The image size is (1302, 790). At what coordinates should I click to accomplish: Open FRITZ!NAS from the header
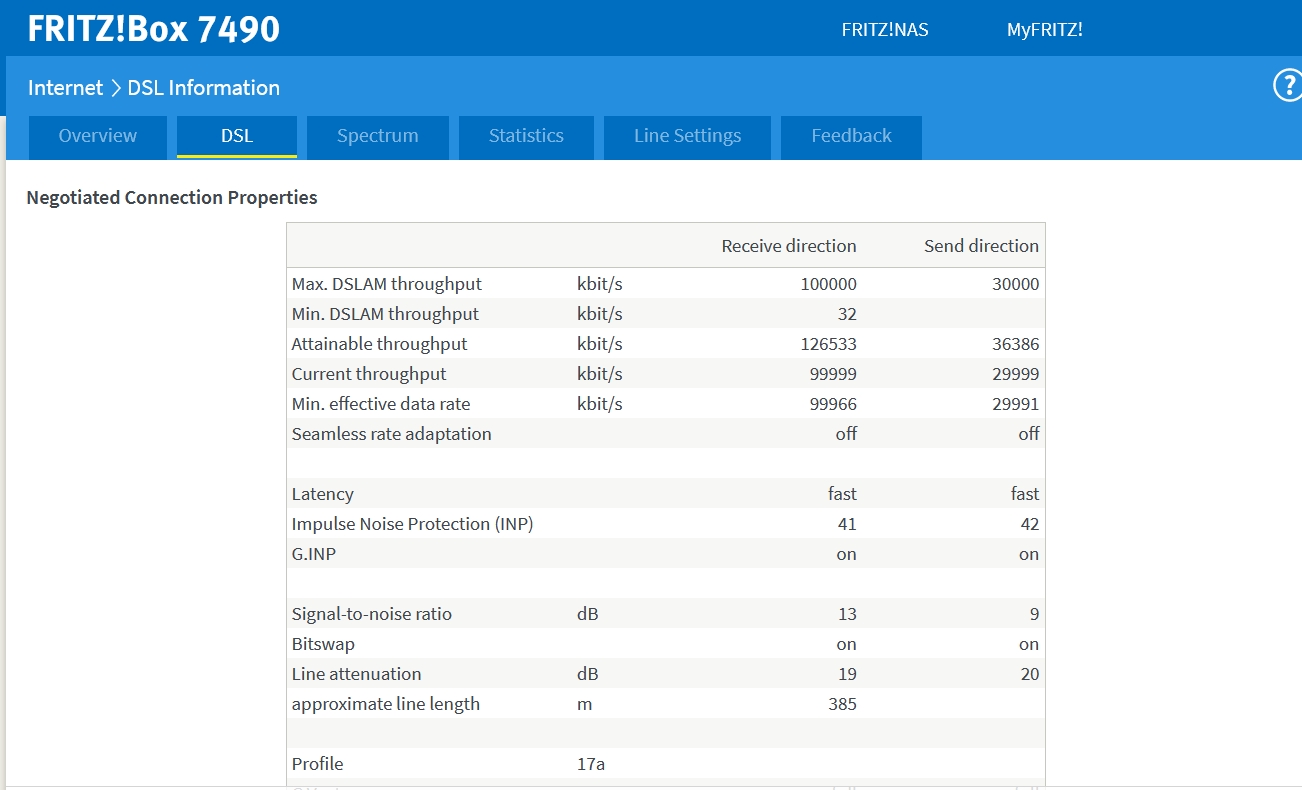coord(884,30)
